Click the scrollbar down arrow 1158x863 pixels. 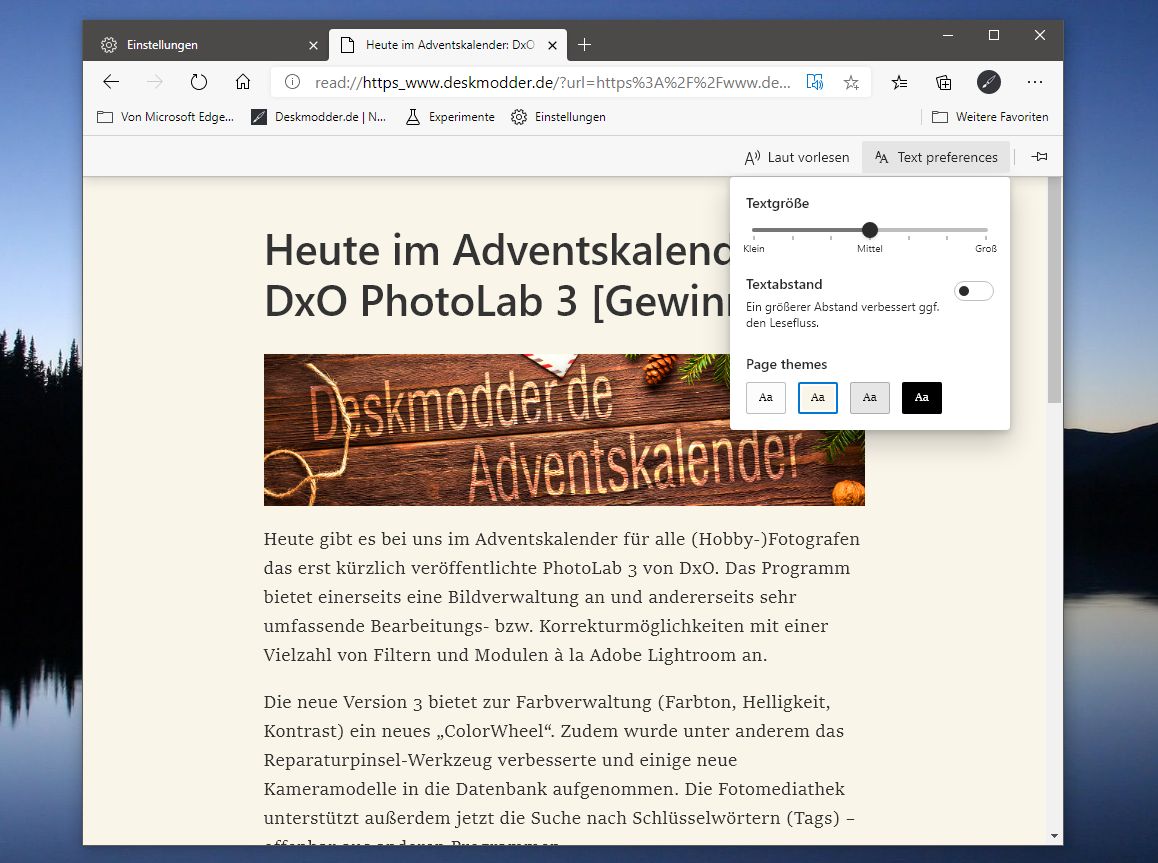[1055, 836]
